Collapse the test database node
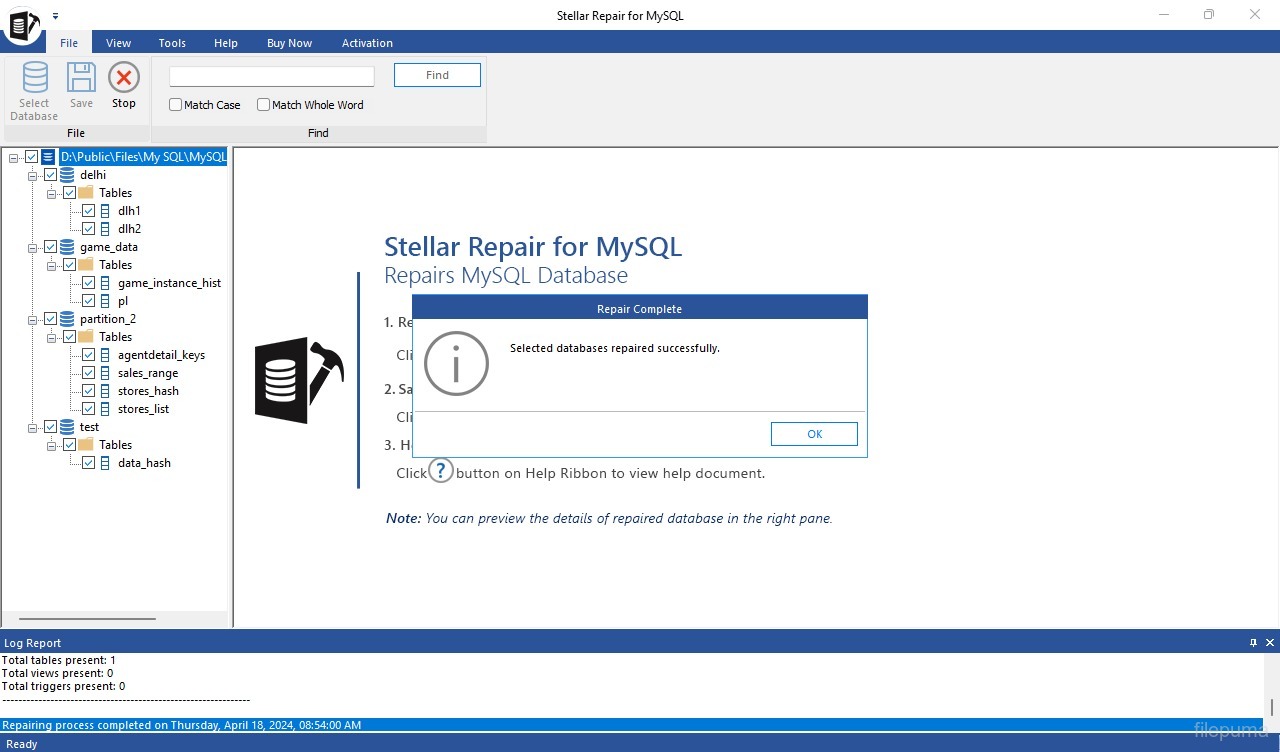 (x=33, y=427)
